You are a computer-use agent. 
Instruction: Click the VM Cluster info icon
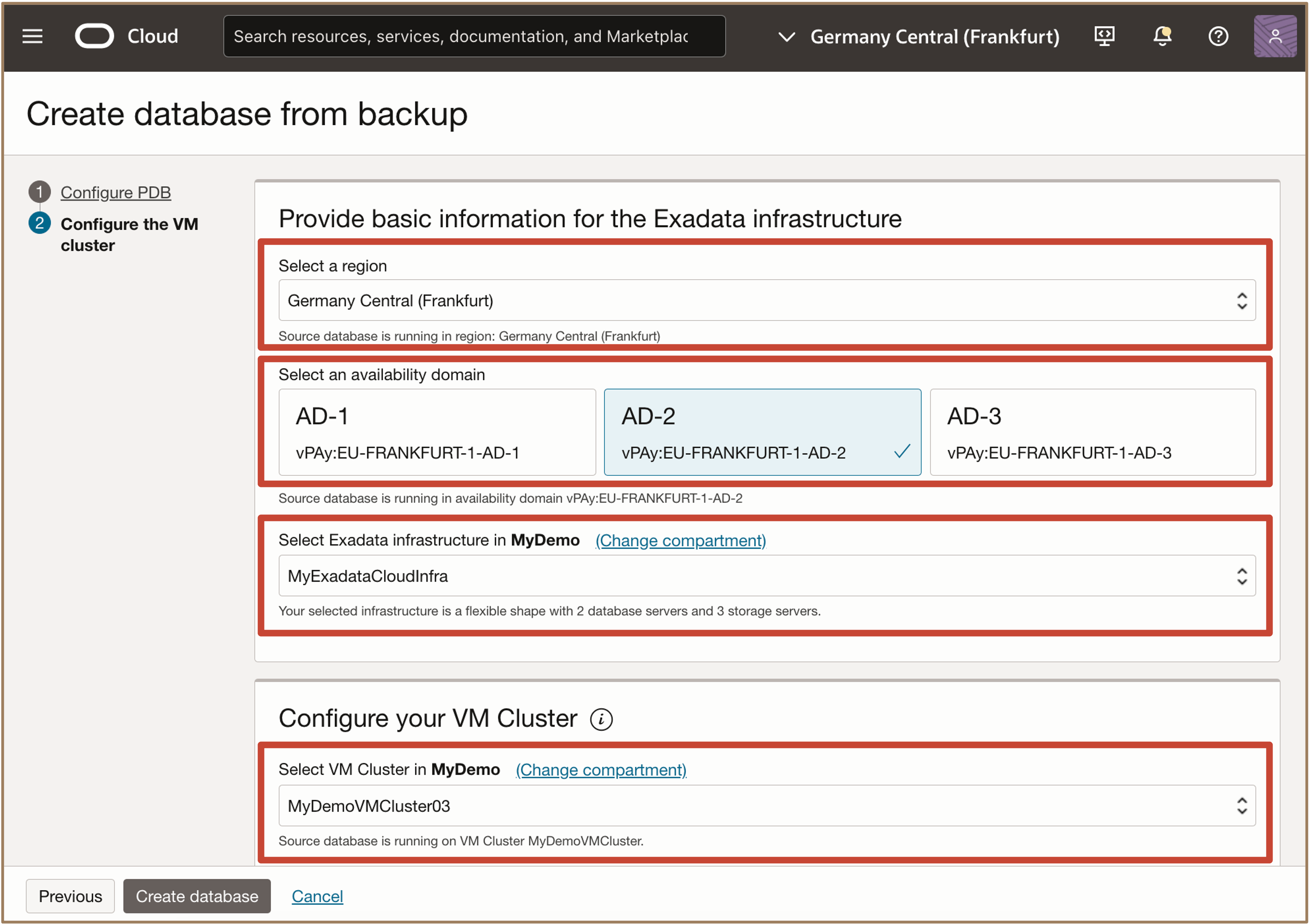pos(601,719)
